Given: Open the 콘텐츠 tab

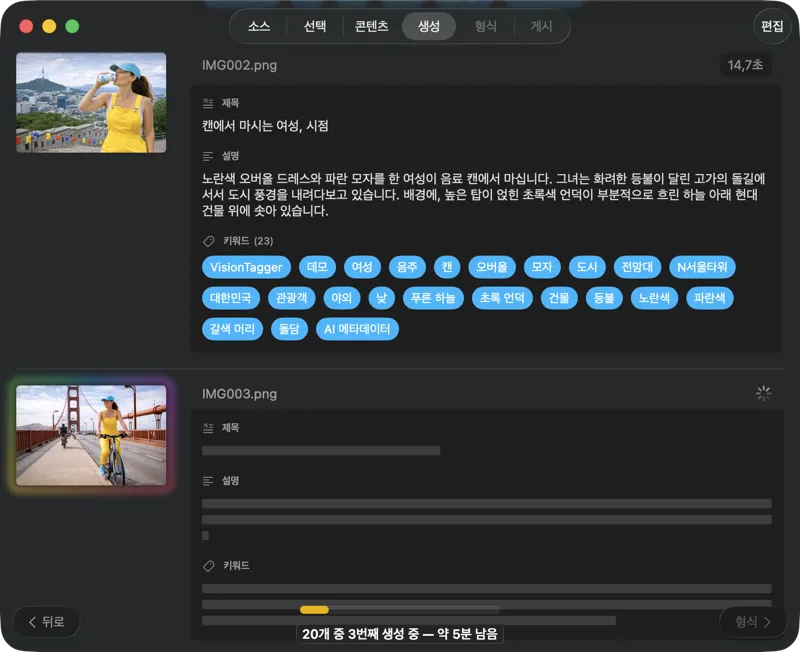Looking at the screenshot, I should (371, 27).
